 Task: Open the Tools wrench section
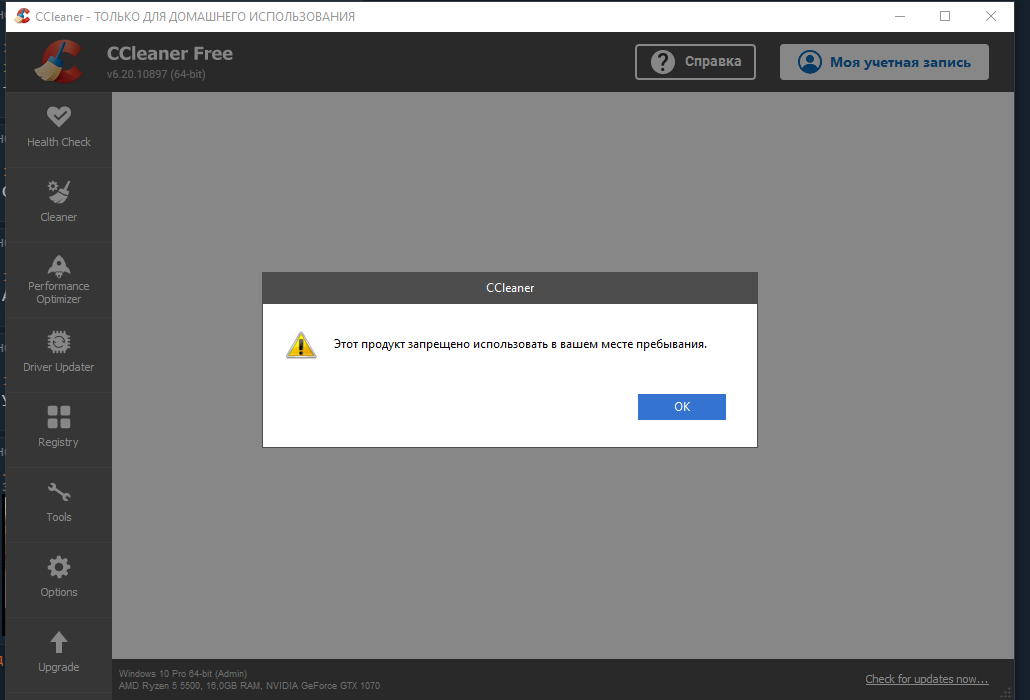pos(58,504)
